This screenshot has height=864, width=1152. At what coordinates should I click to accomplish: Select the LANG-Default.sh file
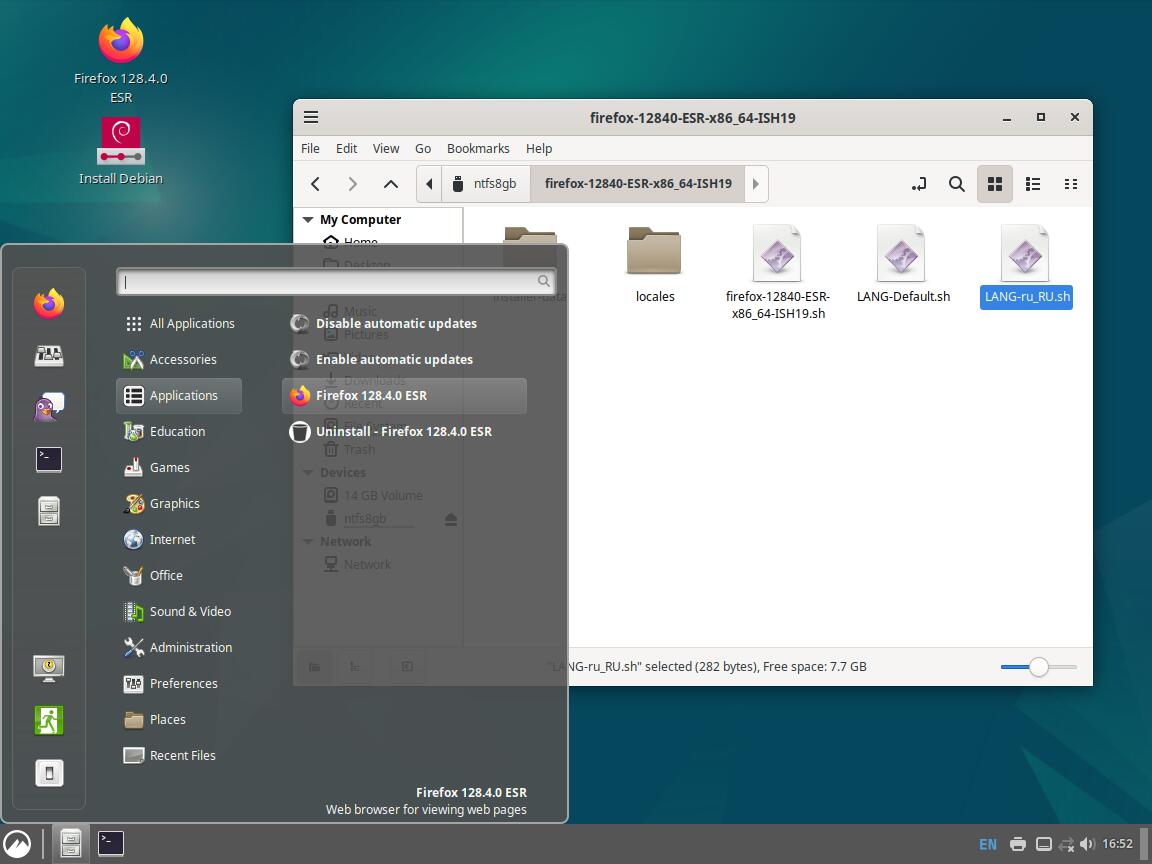click(903, 264)
